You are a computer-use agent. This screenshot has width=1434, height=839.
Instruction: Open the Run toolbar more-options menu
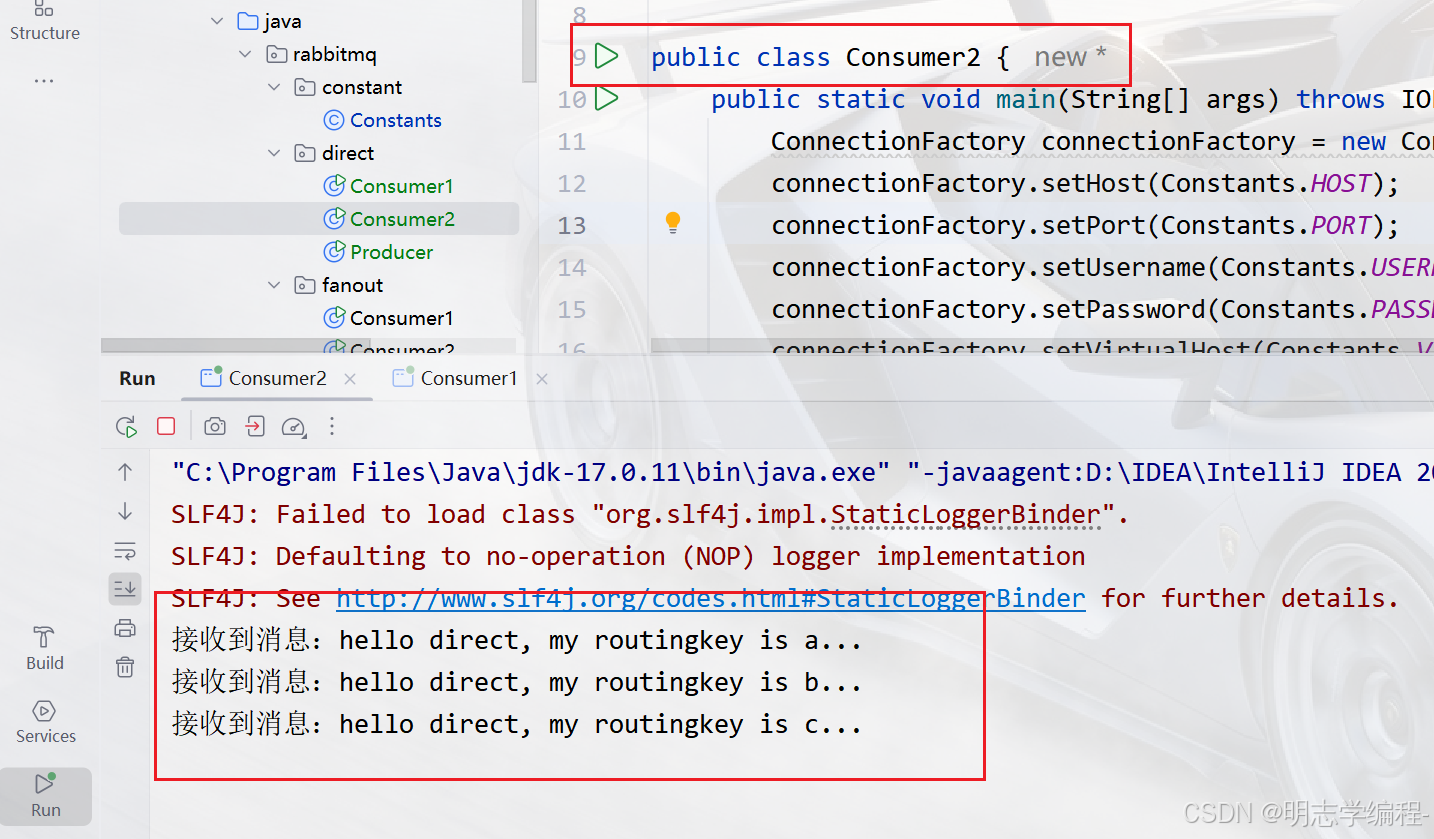click(x=332, y=427)
